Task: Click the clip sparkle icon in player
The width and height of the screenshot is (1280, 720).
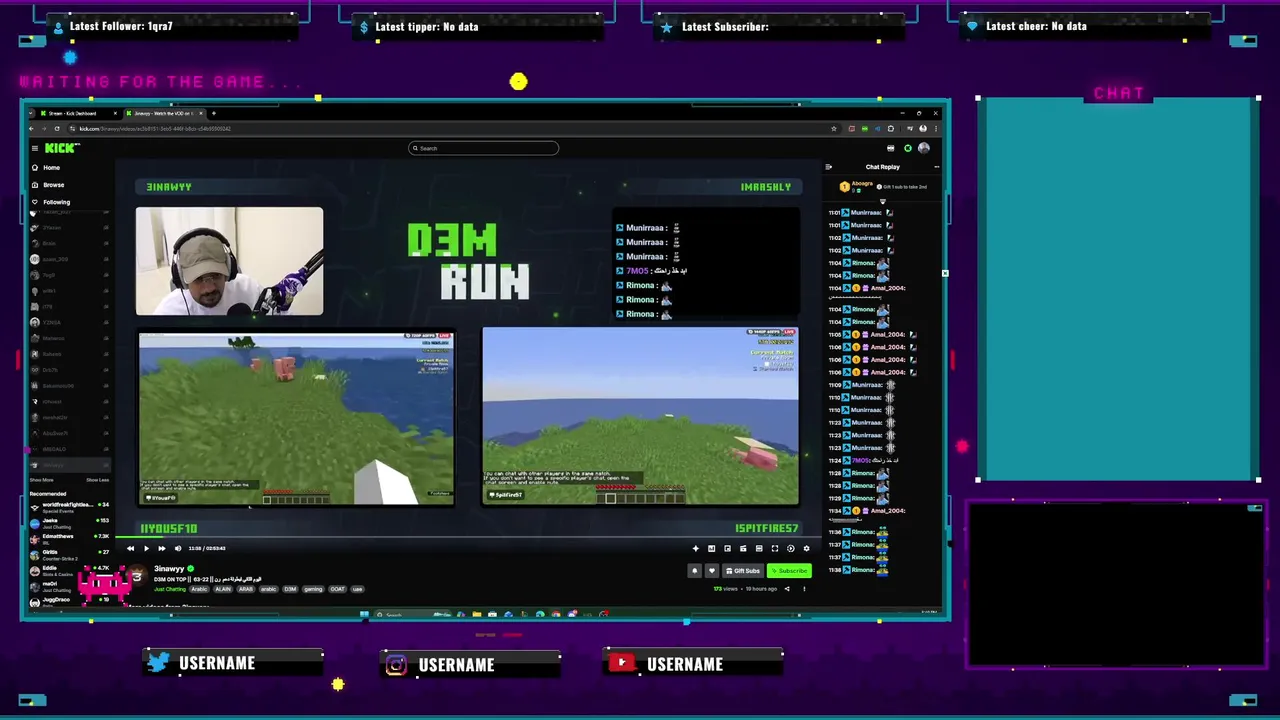Action: point(696,548)
